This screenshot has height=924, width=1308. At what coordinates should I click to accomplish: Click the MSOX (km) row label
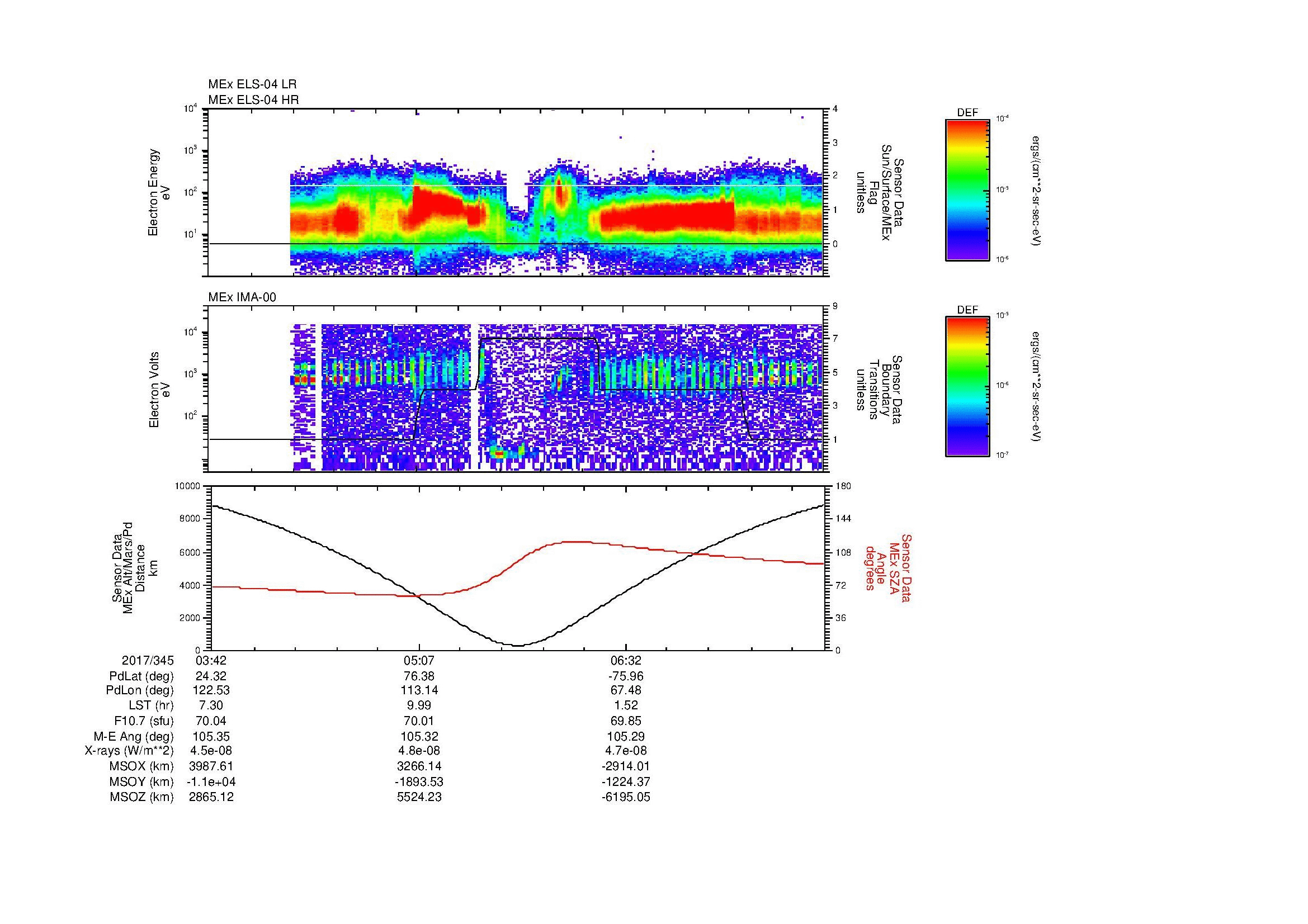(x=142, y=766)
